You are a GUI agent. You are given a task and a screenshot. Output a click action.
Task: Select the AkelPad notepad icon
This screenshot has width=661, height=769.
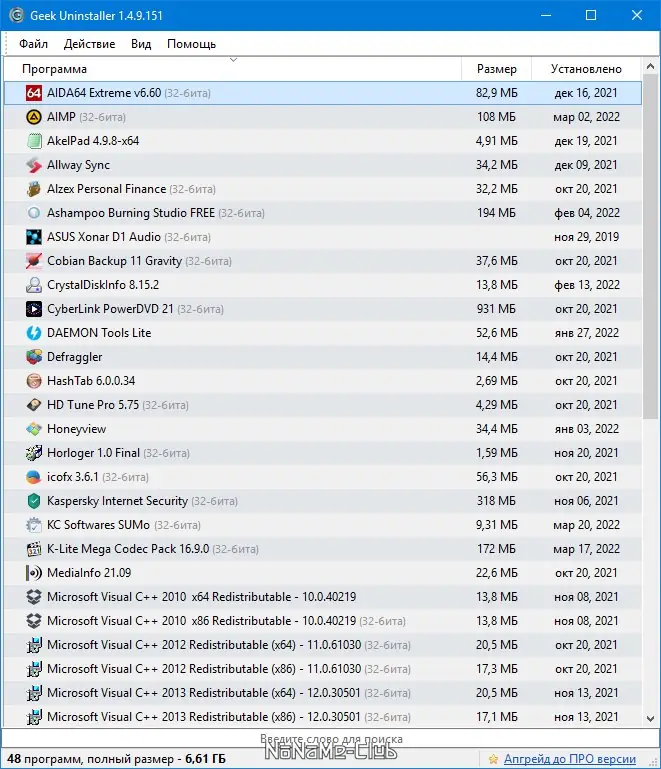point(34,141)
